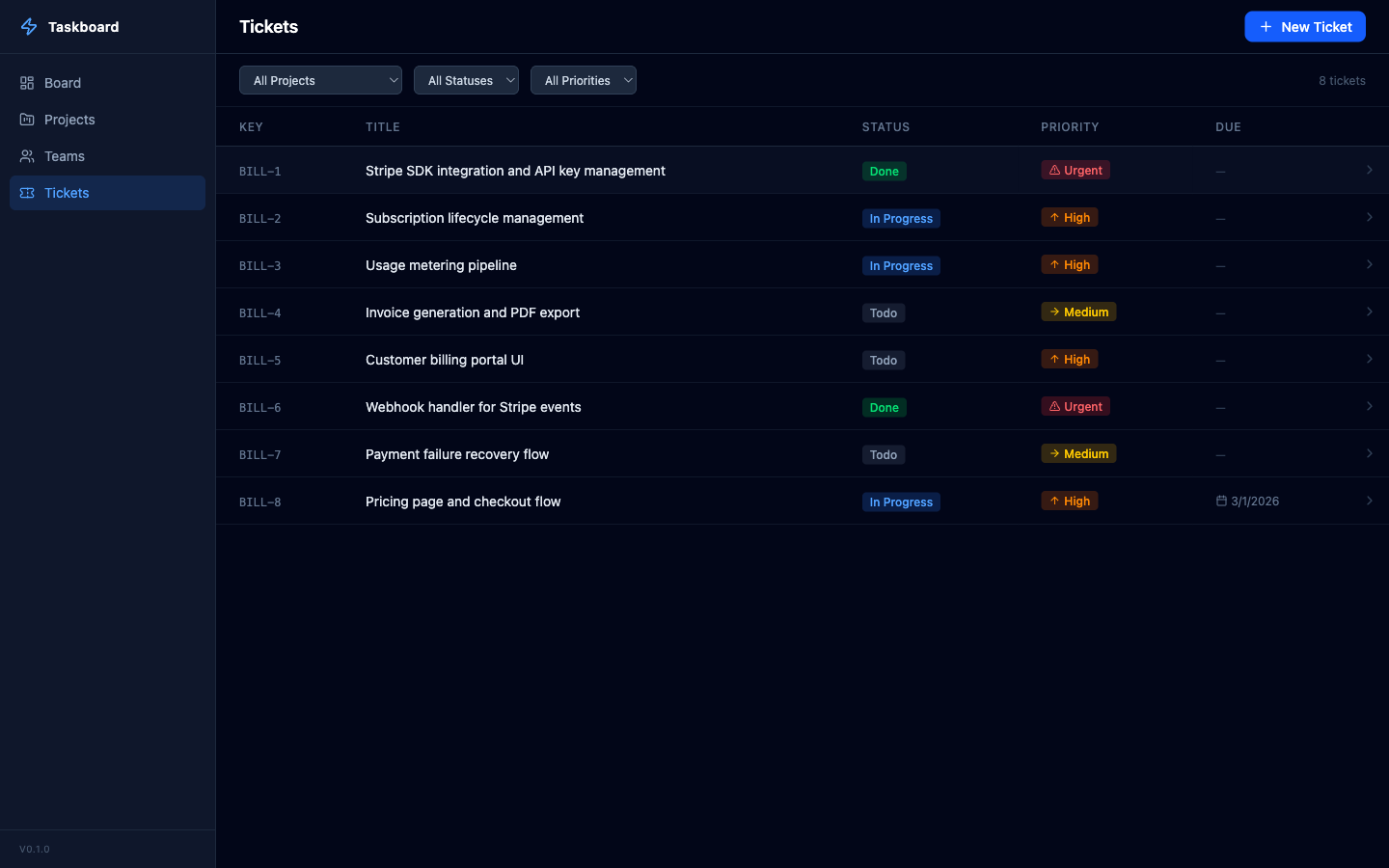Click the Todo badge on BILL-4

[884, 312]
